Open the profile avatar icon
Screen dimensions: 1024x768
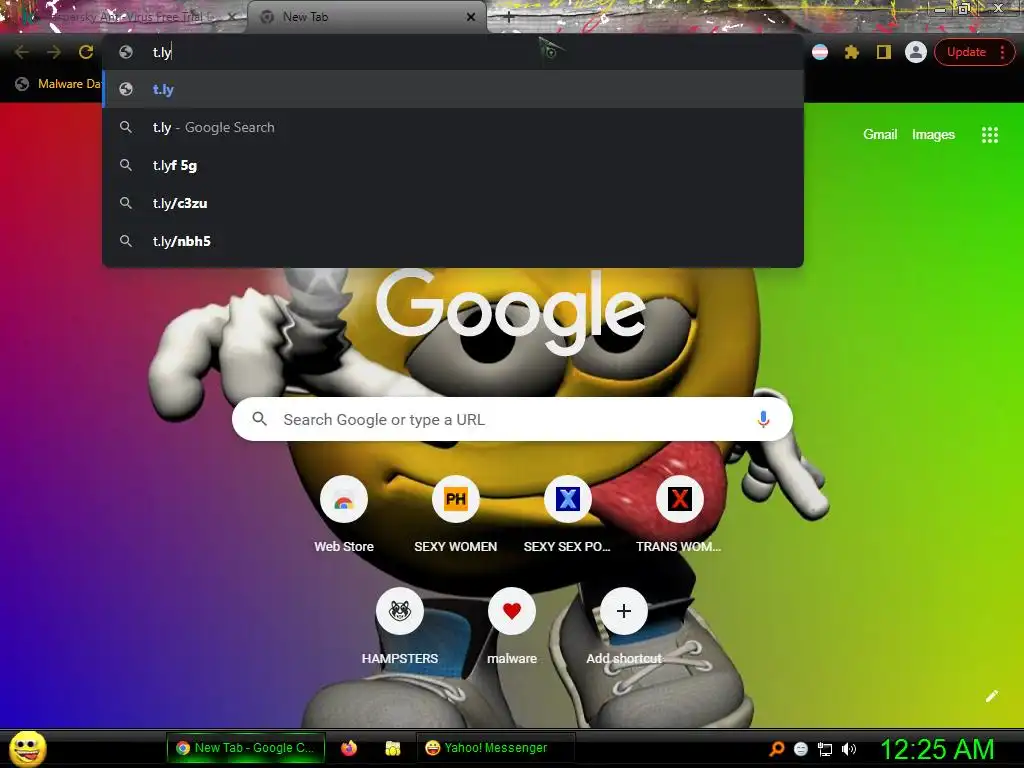916,52
